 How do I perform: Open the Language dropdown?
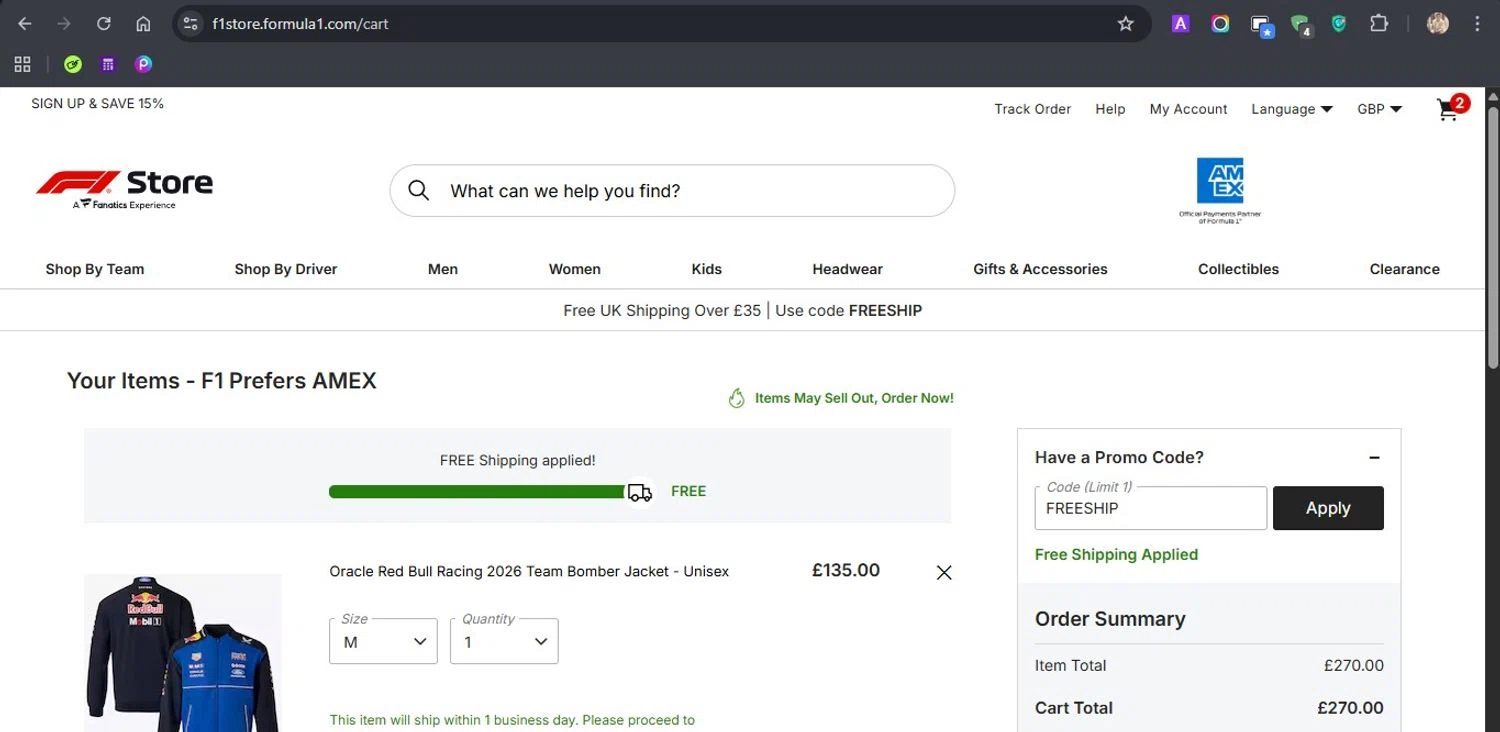pos(1292,109)
